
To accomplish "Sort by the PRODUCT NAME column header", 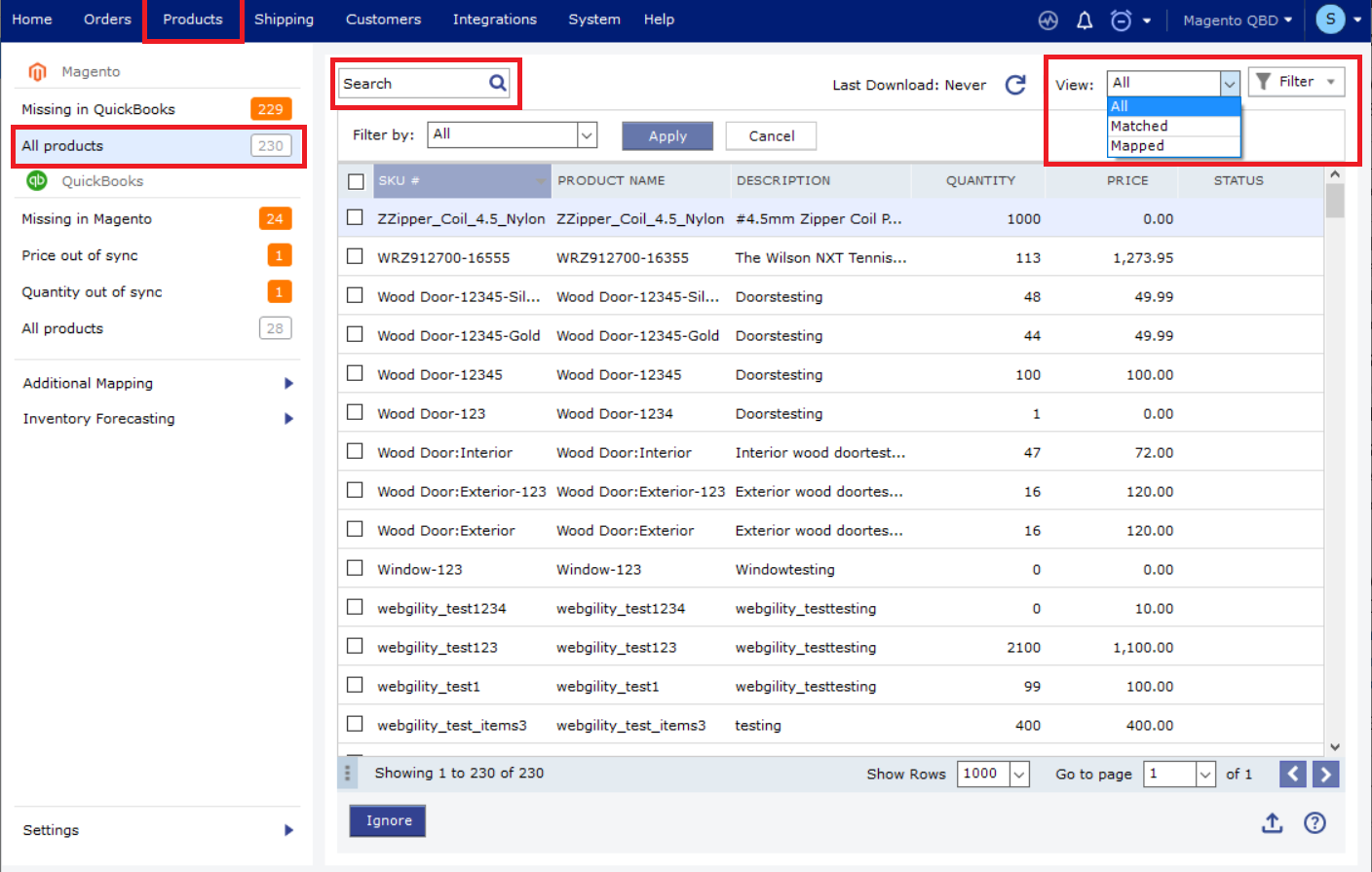I will coord(640,181).
